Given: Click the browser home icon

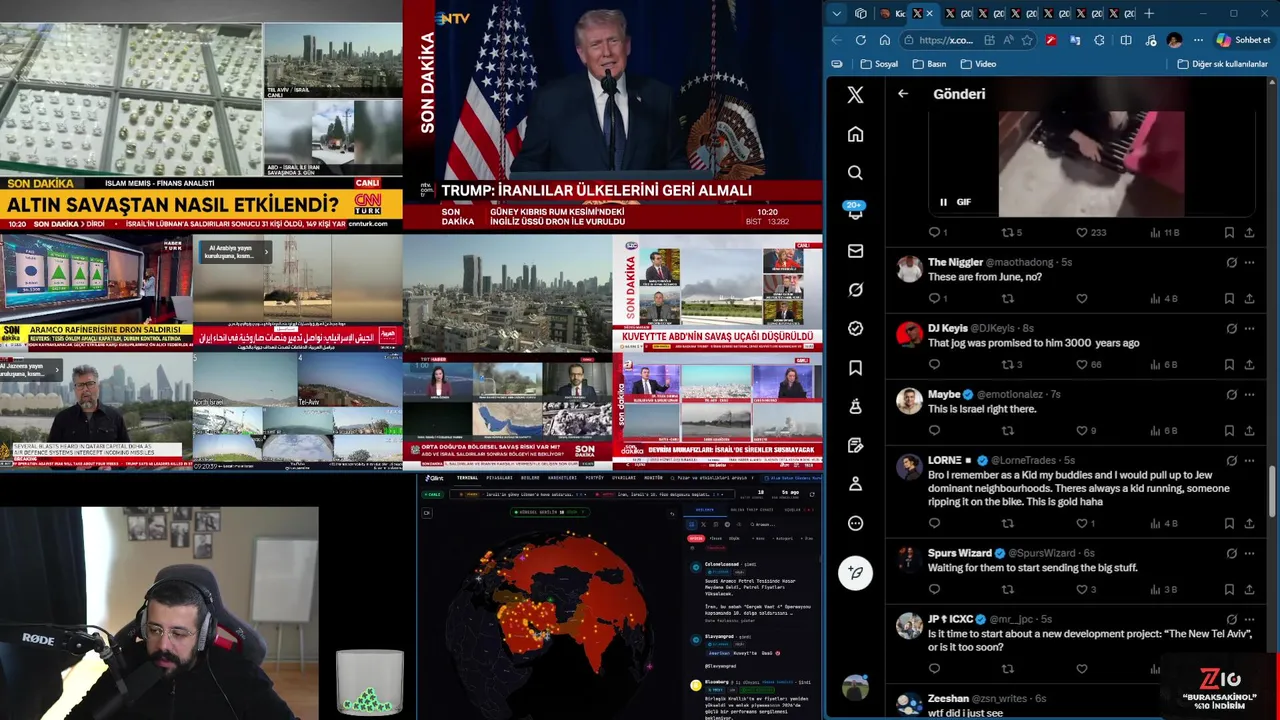Looking at the screenshot, I should point(884,40).
